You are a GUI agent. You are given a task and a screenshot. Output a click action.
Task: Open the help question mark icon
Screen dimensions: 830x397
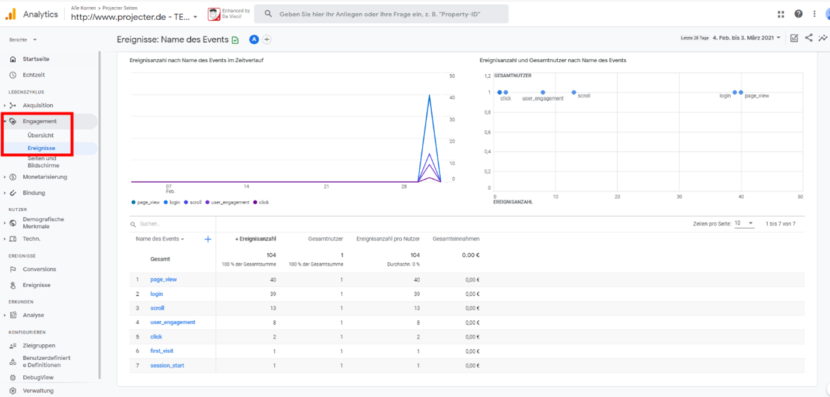(x=798, y=14)
